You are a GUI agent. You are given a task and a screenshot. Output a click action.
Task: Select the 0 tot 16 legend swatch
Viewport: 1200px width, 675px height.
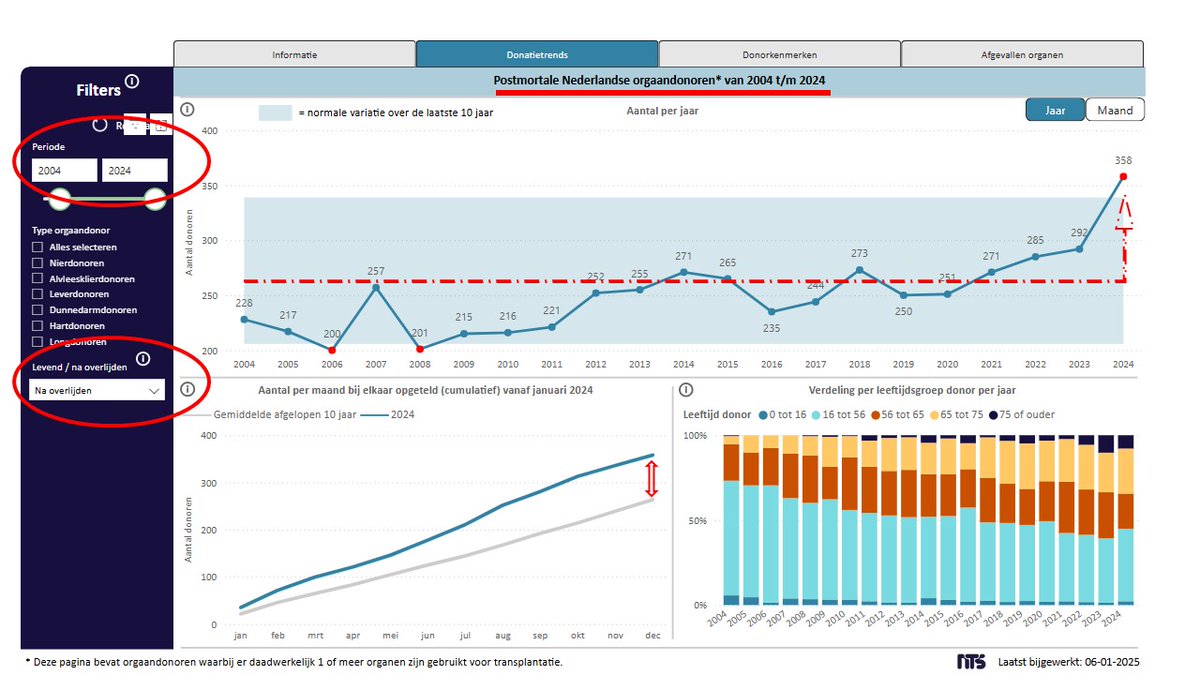765,414
